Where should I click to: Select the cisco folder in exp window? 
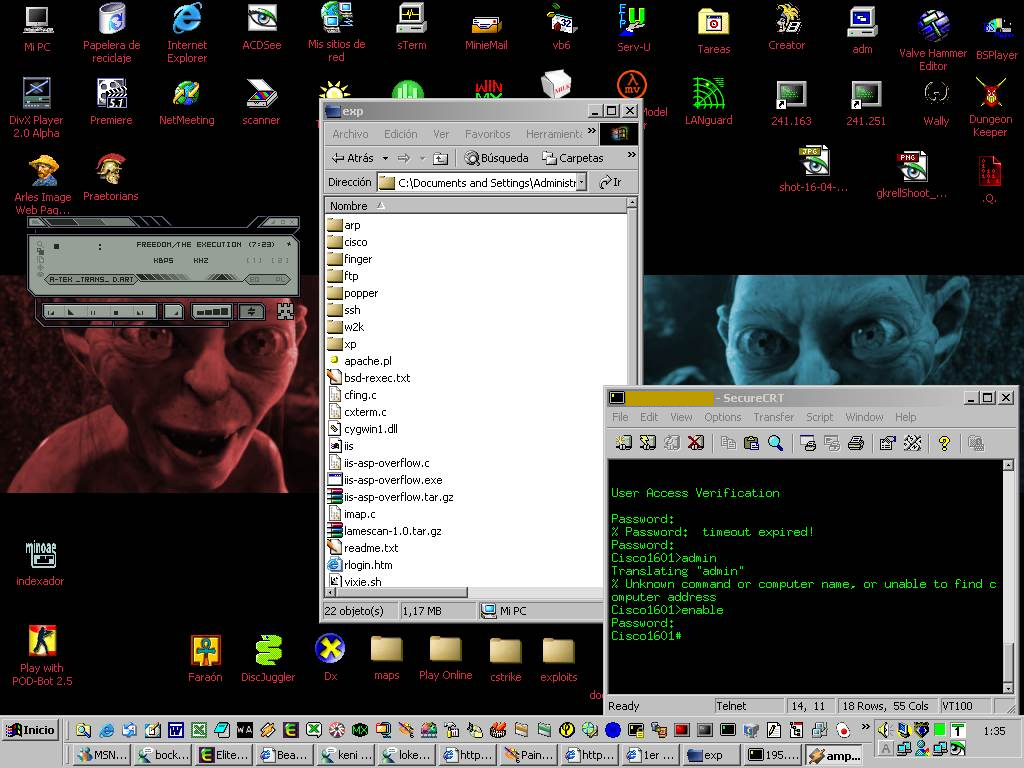348,242
